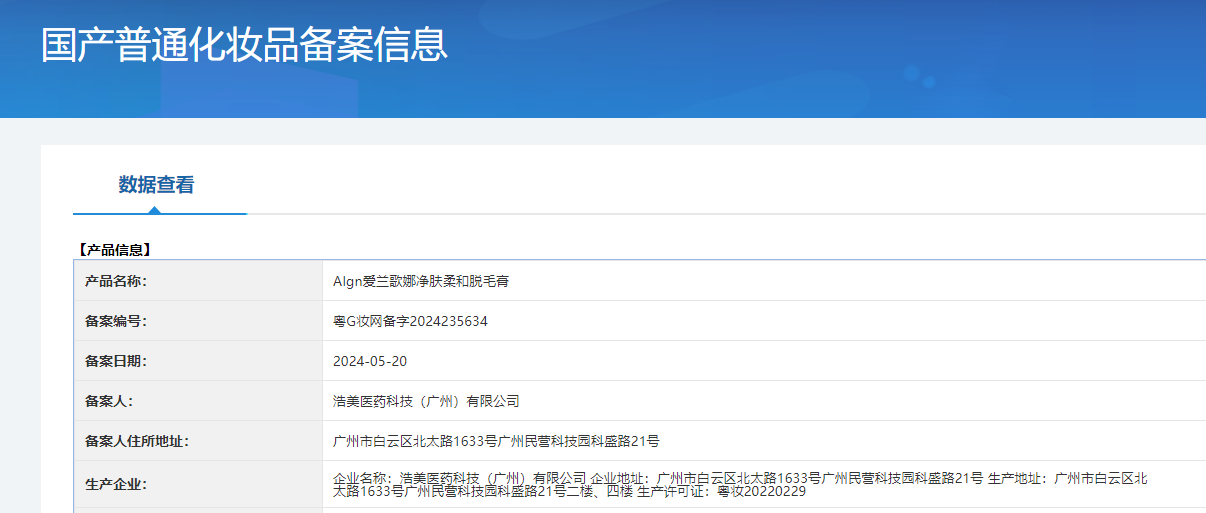
Task: Select the filing date 2024-05-20
Action: [370, 361]
